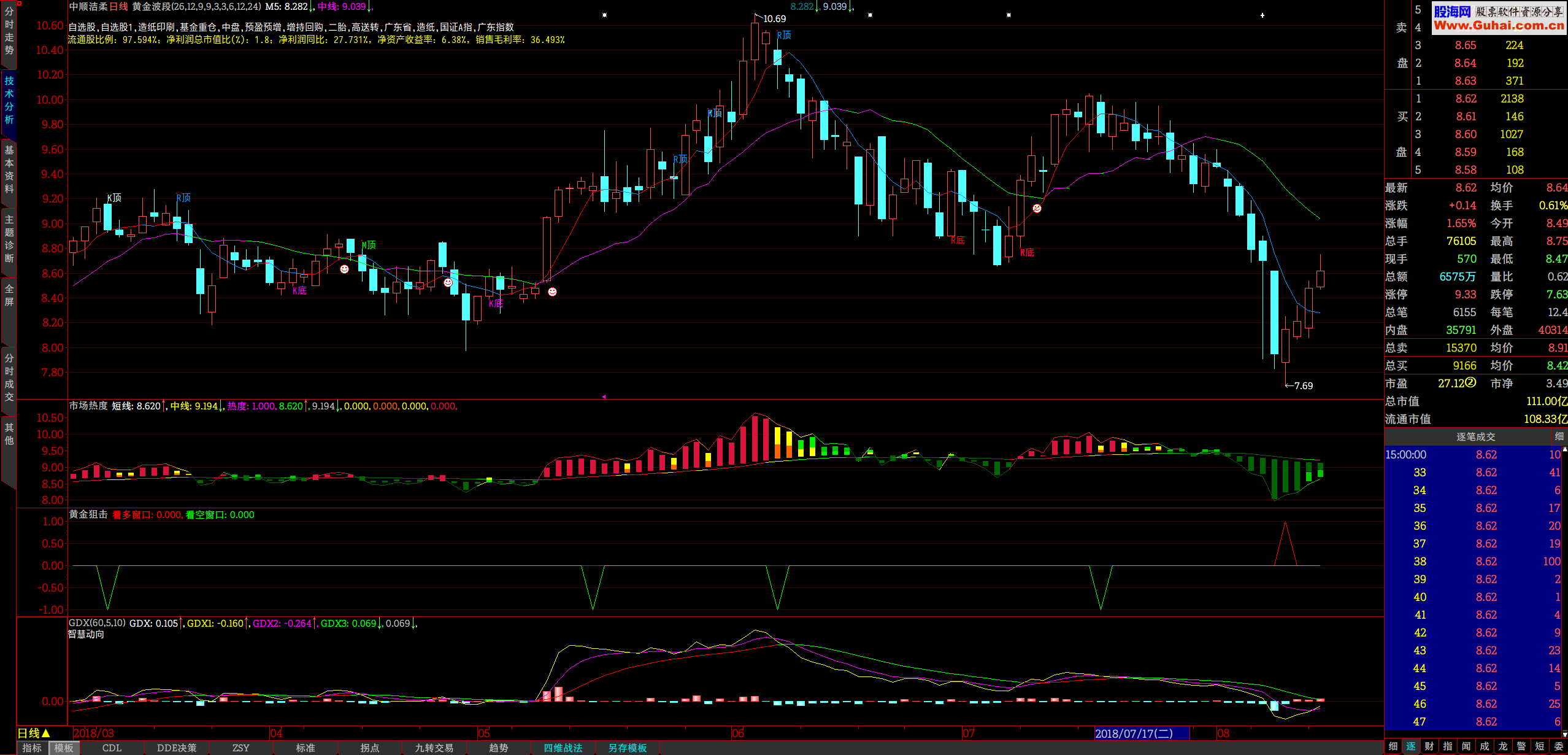The height and width of the screenshot is (755, 1568).
Task: Toggle the 指标 mode button
Action: point(32,748)
